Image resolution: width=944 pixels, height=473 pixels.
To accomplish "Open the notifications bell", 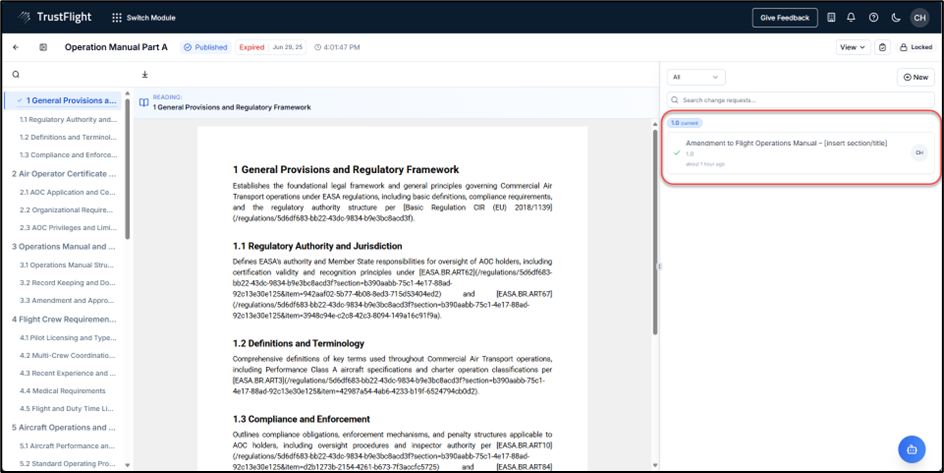I will coord(851,17).
